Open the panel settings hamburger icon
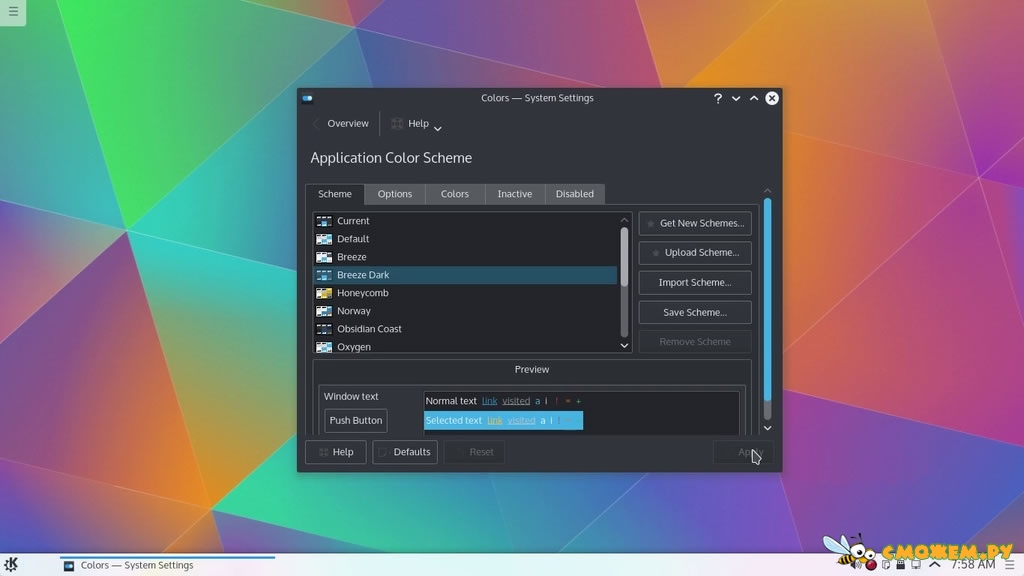Screen dimensions: 1024x576 [x=1010, y=565]
